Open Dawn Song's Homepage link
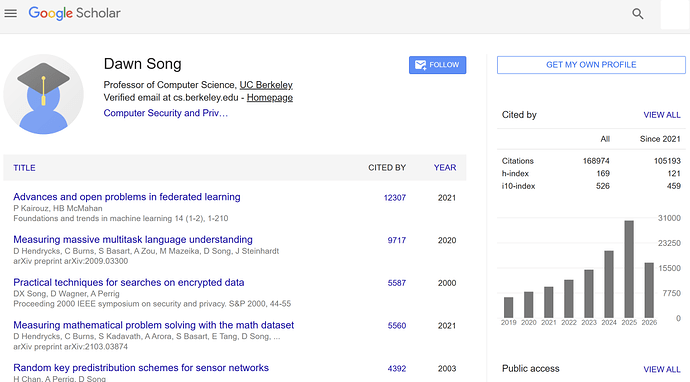 point(269,97)
